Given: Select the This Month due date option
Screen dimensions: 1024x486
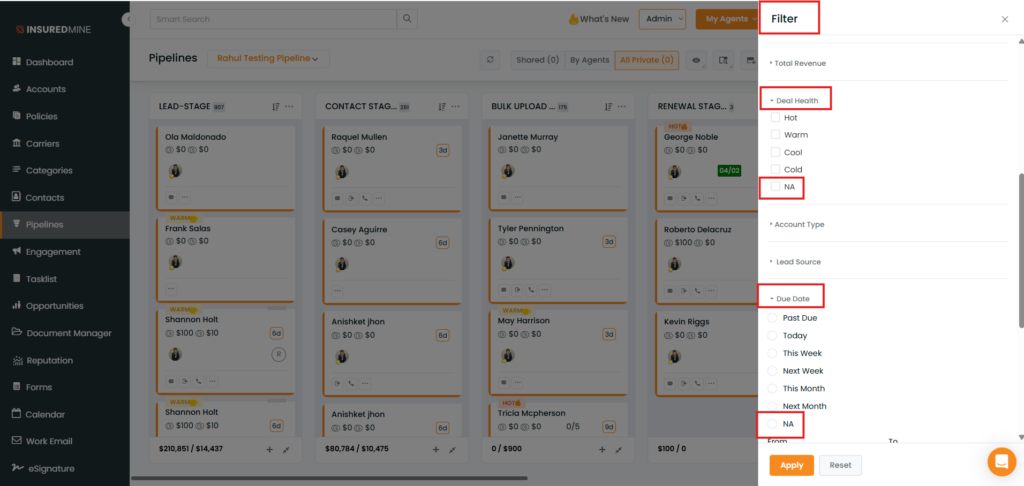Looking at the screenshot, I should (772, 388).
